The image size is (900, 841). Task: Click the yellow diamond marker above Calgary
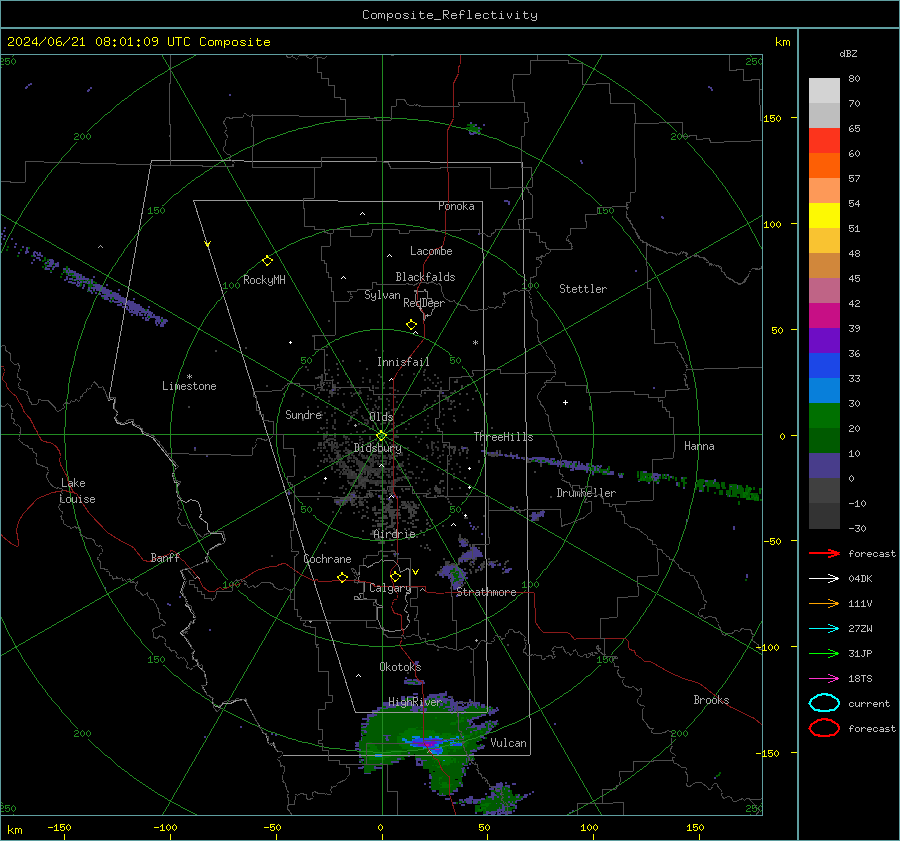point(395,576)
